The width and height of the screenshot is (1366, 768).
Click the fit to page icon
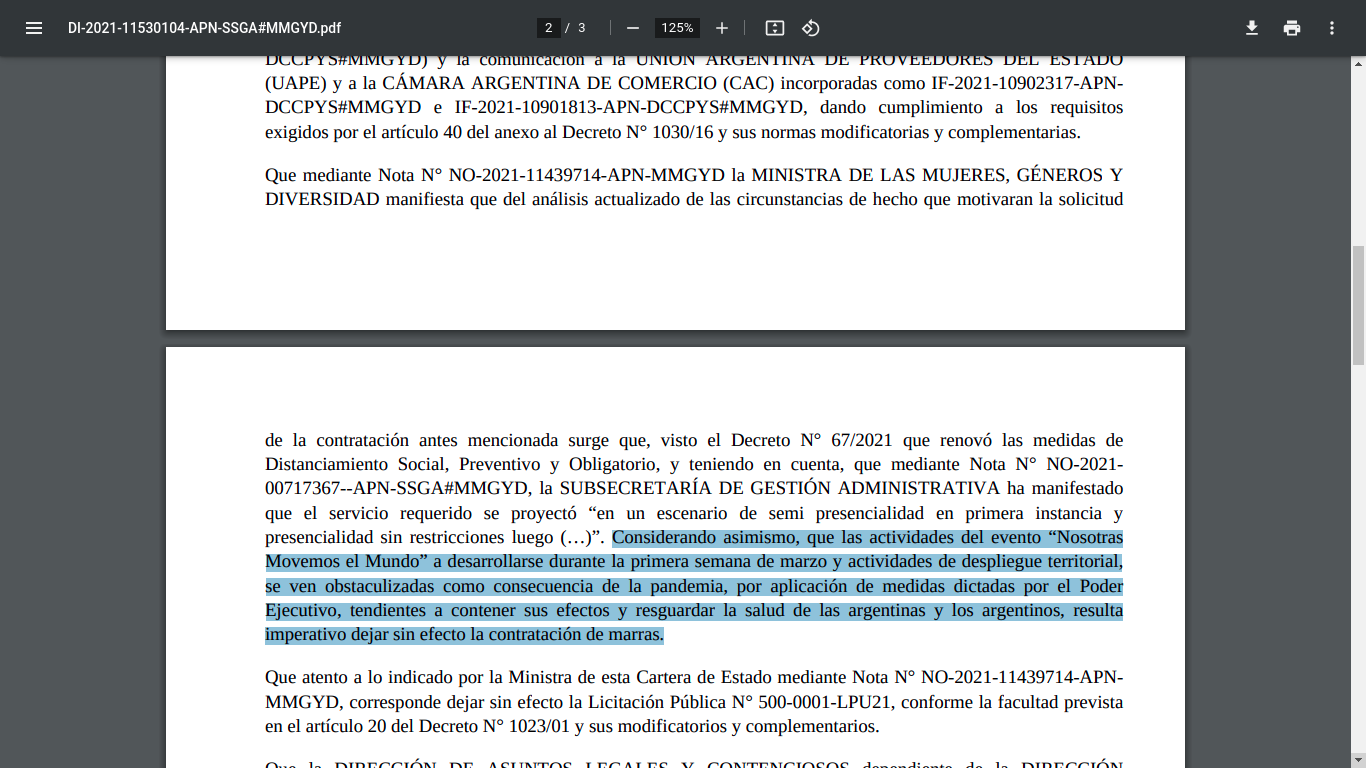[775, 28]
